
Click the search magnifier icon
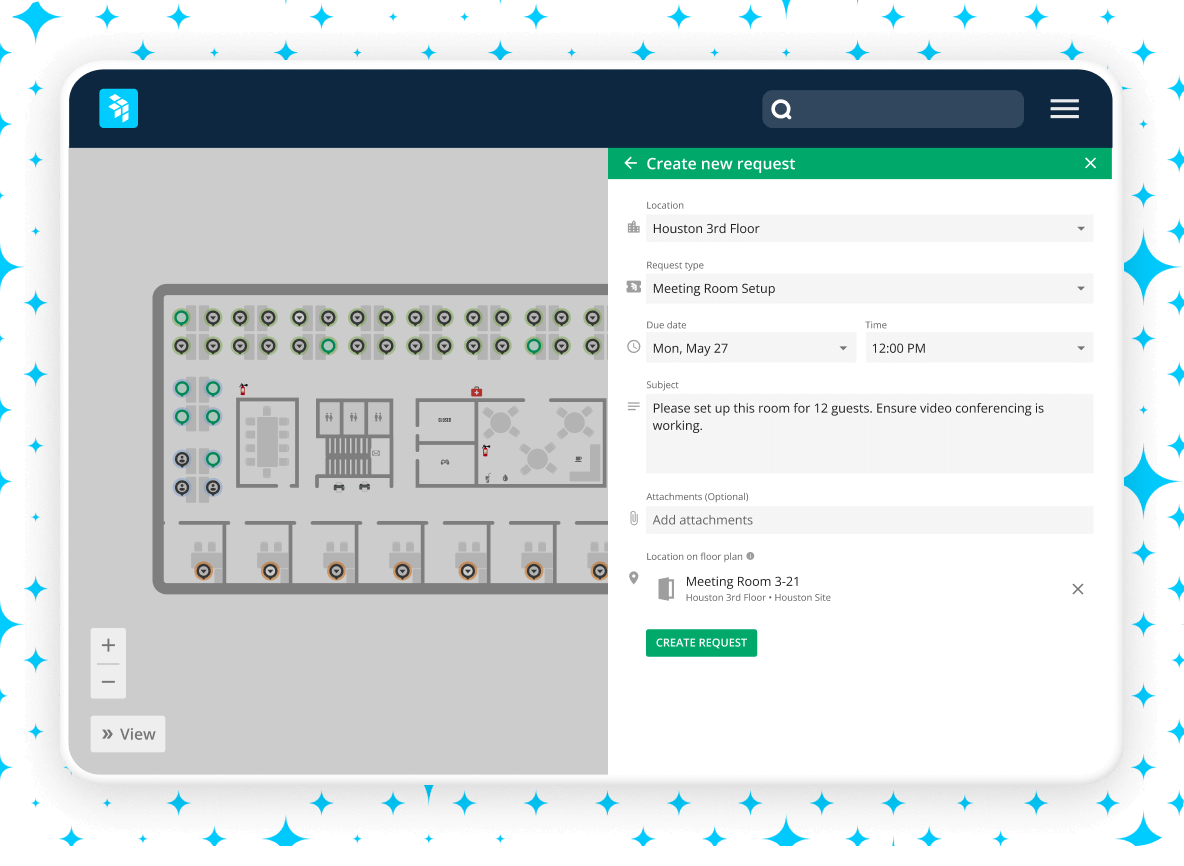(781, 109)
